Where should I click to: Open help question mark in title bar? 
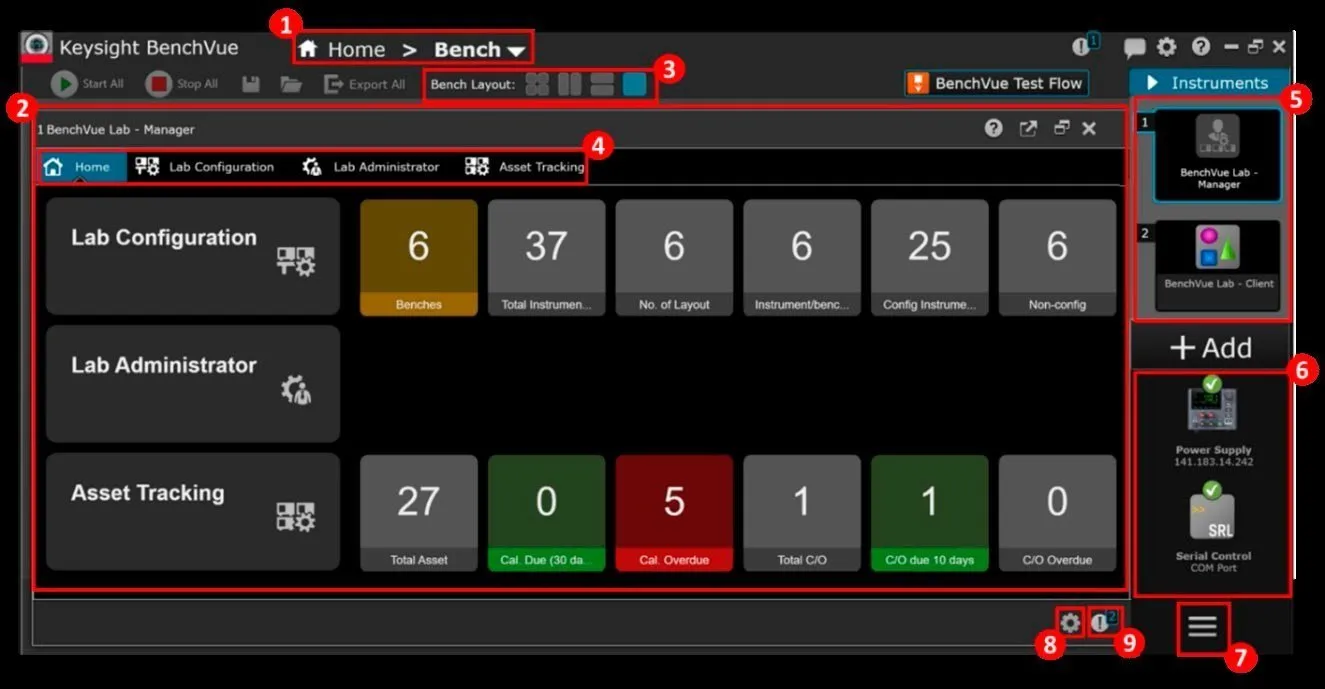click(x=1201, y=47)
